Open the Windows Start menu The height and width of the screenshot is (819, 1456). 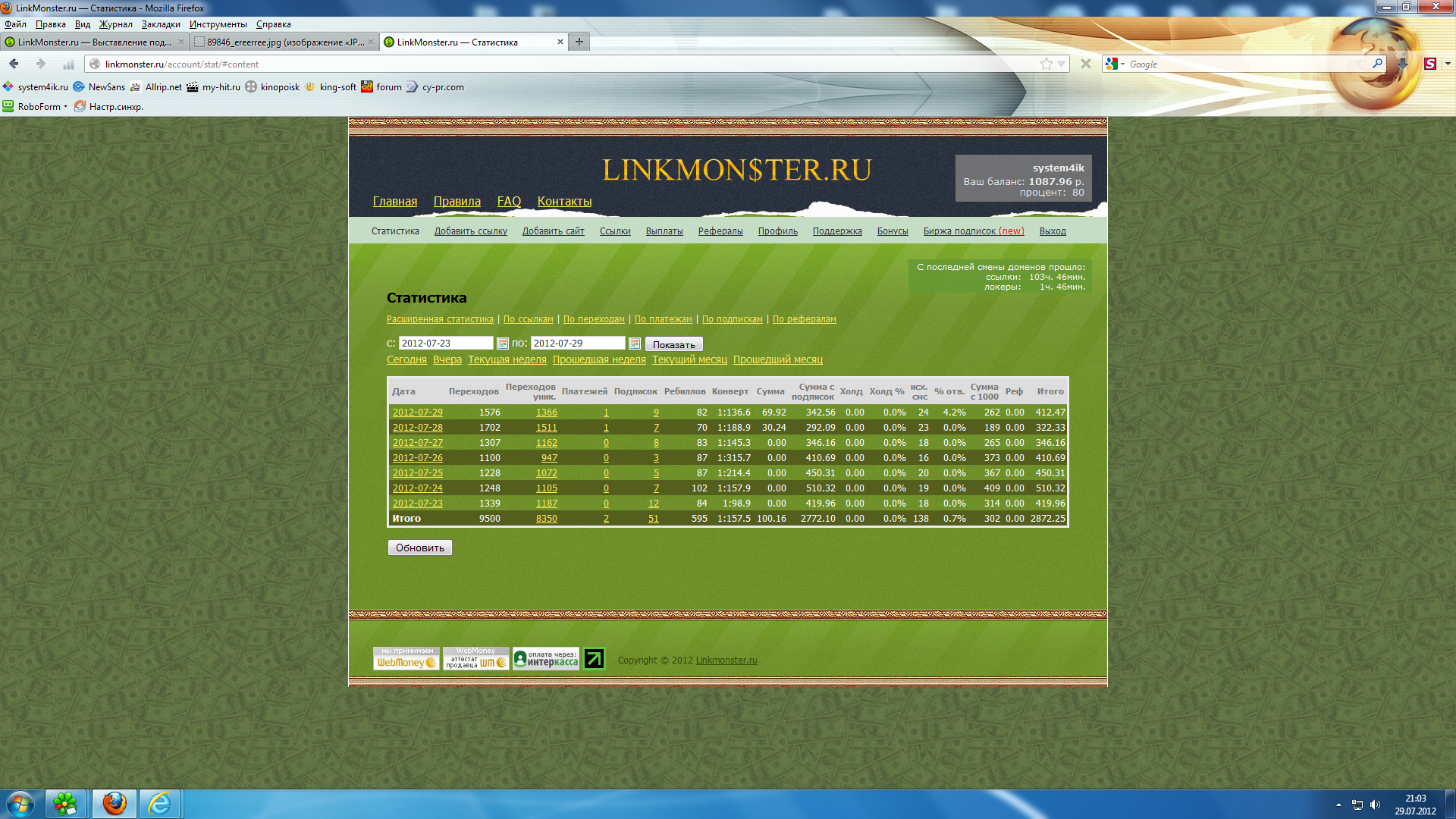(x=20, y=804)
